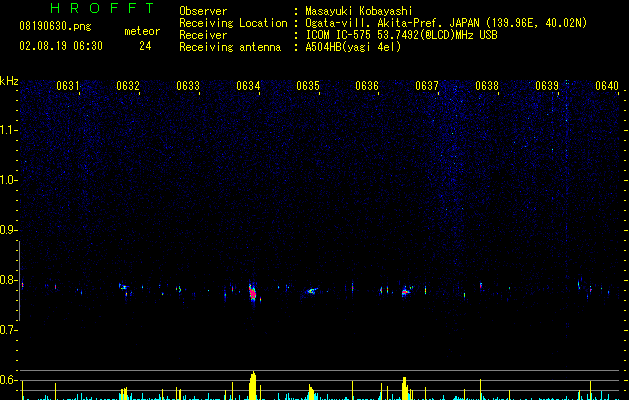Image resolution: width=629 pixels, height=400 pixels.
Task: Click the ICOM IC-575 53.7492 MHz text
Action: [401, 35]
